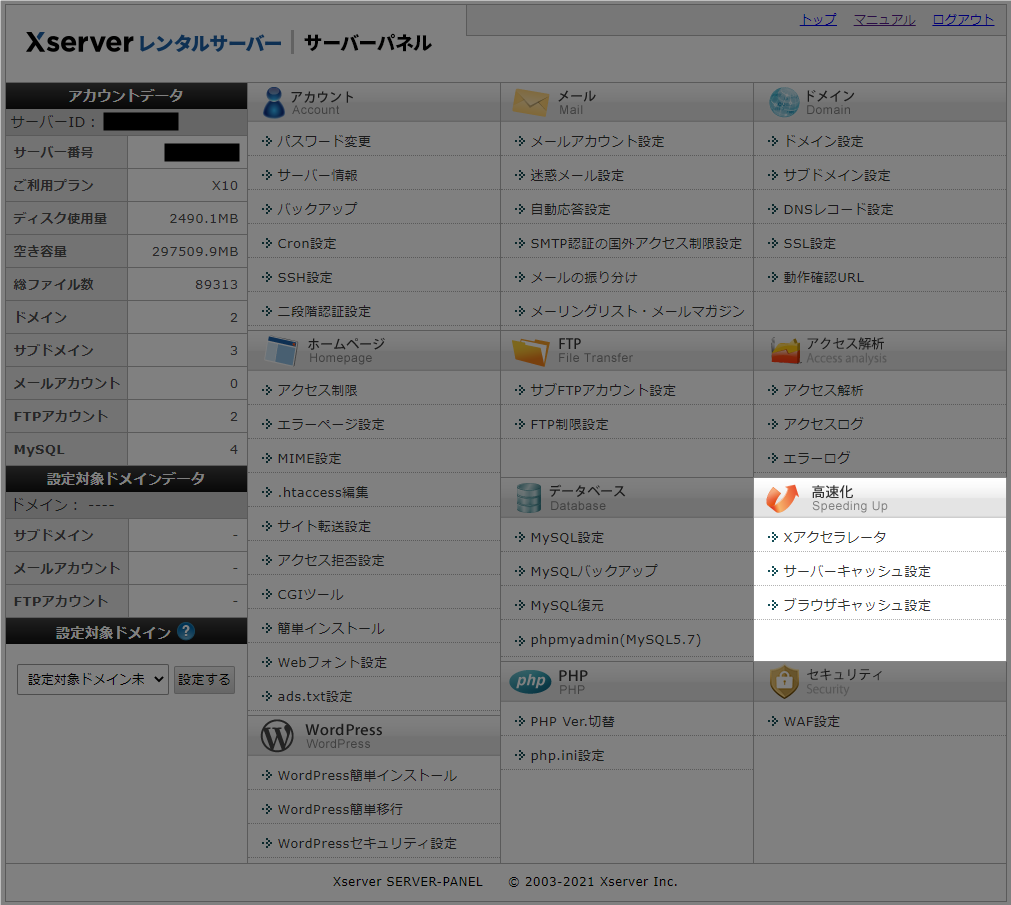Open 簡単インストール under ホームページ
1011x905 pixels.
(331, 628)
